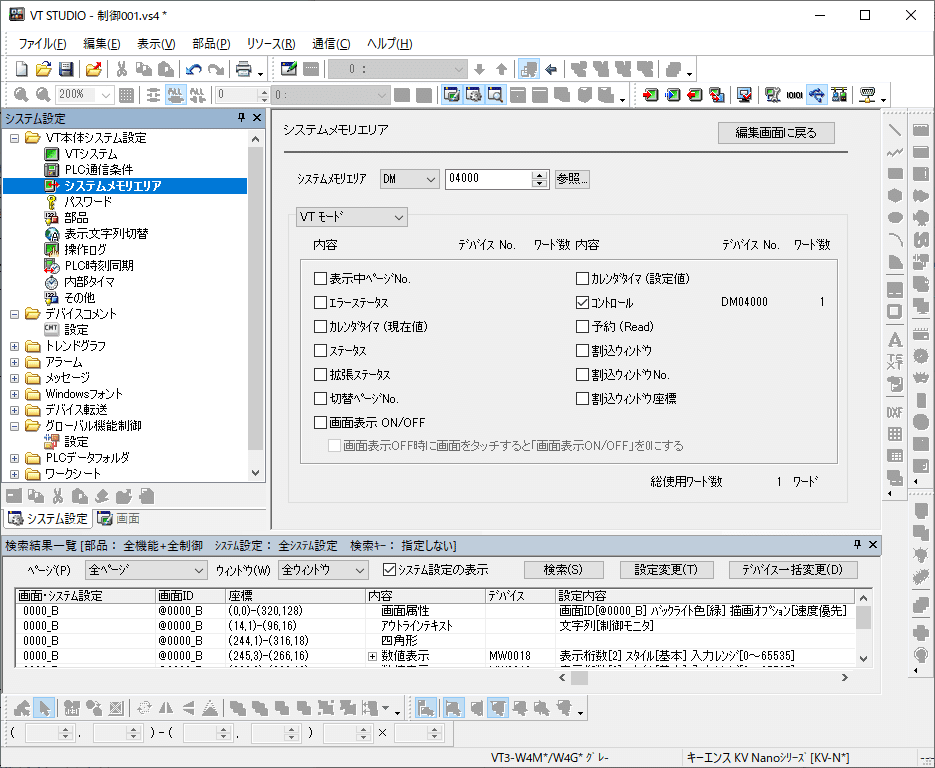The image size is (935, 768).
Task: Enable 画面表示 ON/OFF checkbox
Action: pyautogui.click(x=320, y=423)
